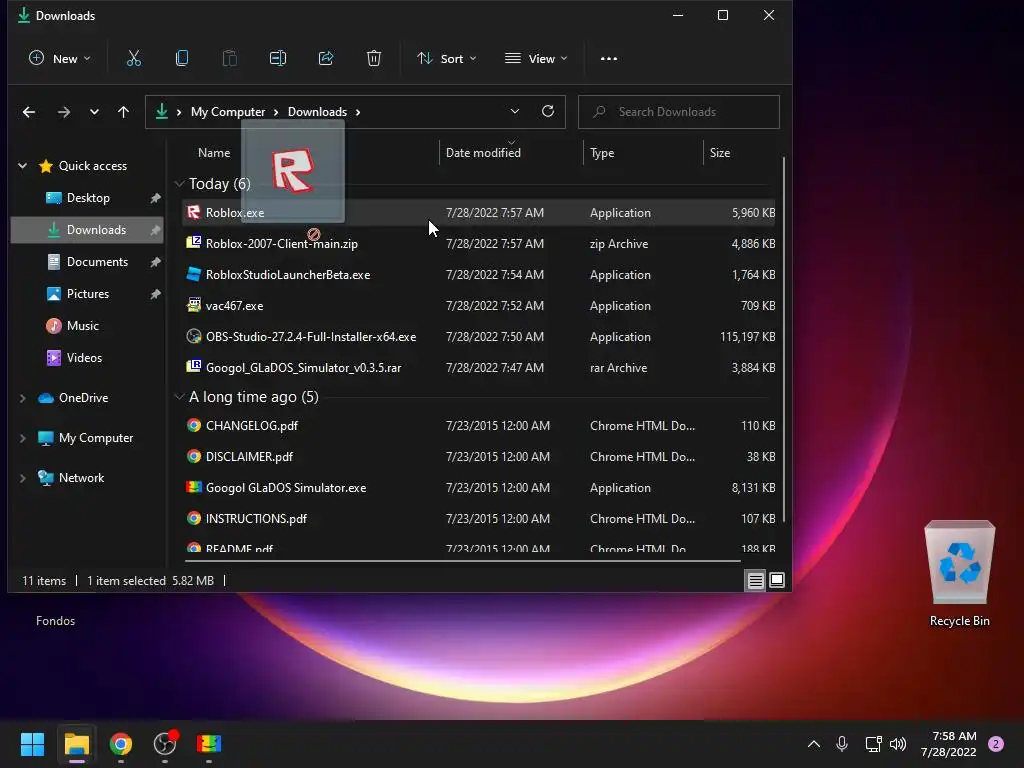Switch to large thumbnails view icon

777,580
